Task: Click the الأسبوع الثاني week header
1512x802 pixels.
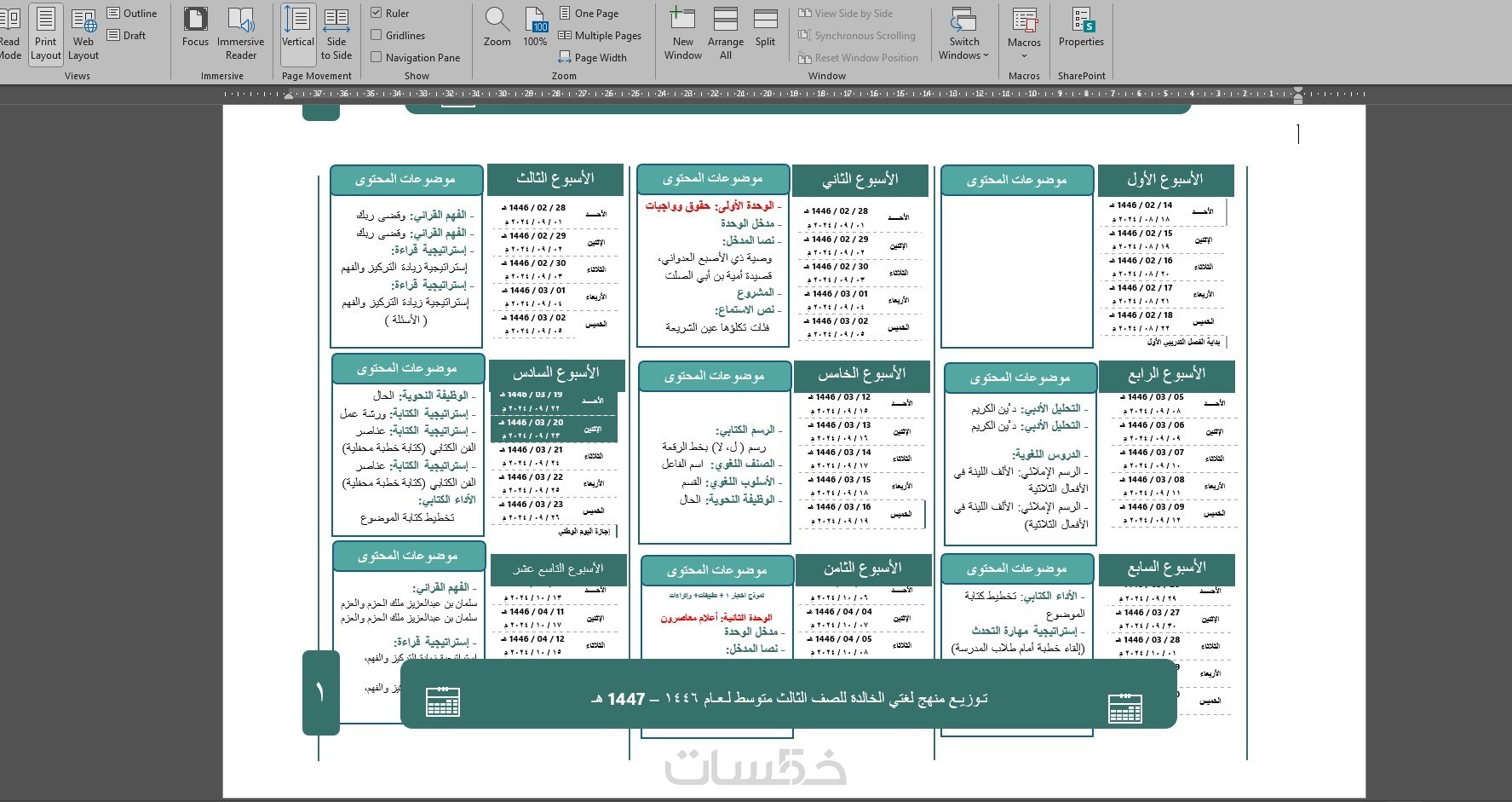Action: (859, 179)
